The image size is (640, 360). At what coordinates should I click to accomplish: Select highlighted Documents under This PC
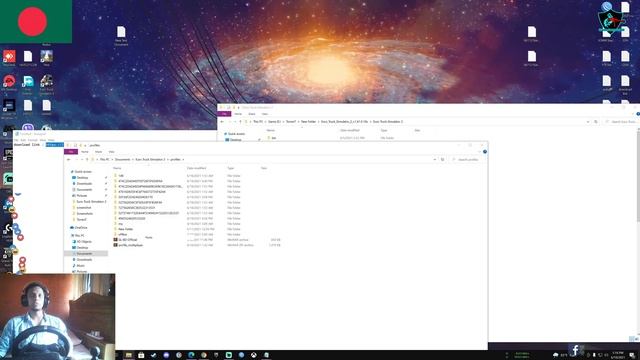coord(86,253)
